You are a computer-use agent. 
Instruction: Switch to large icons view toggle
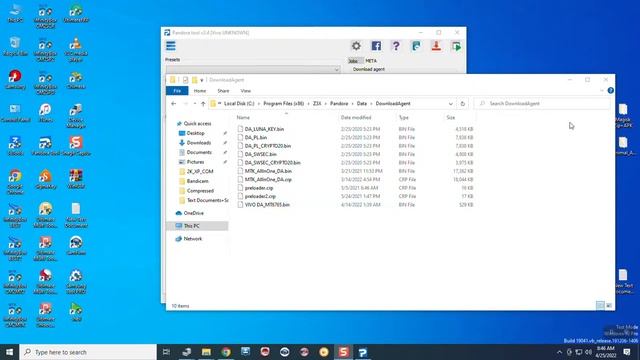[x=609, y=305]
